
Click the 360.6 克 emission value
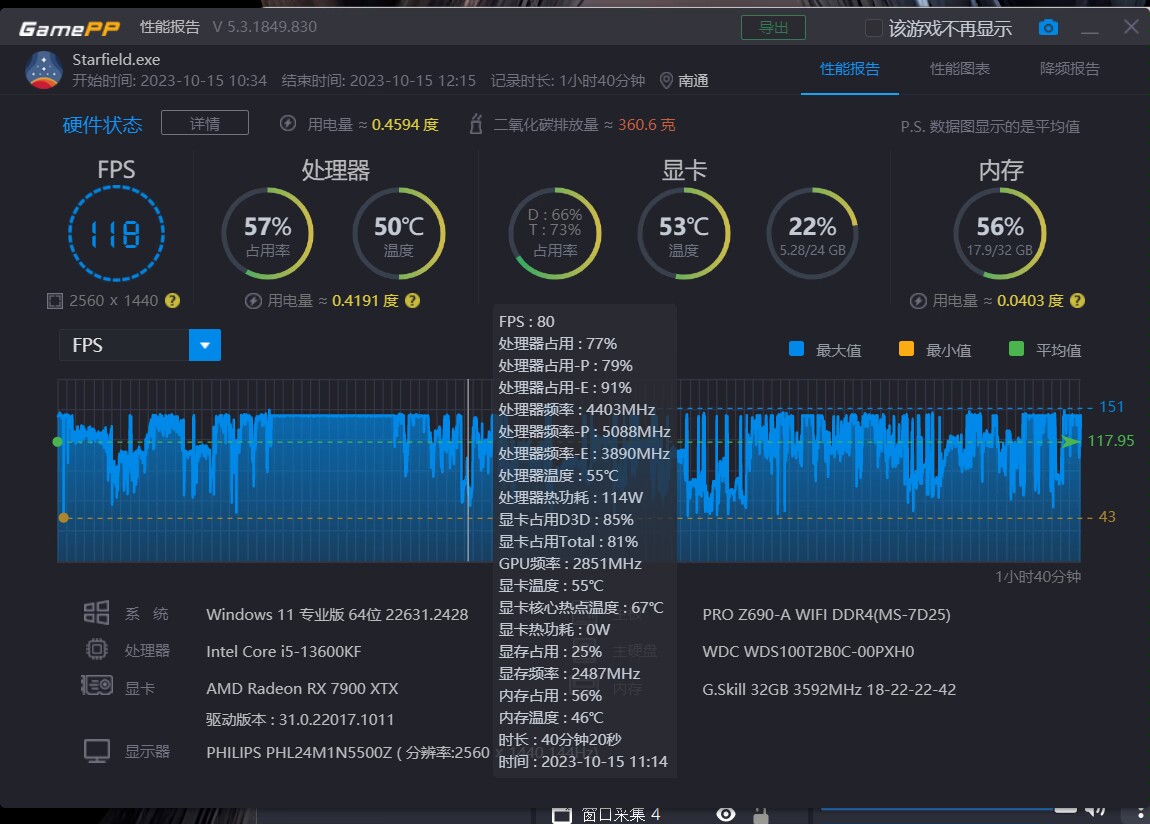tap(646, 125)
